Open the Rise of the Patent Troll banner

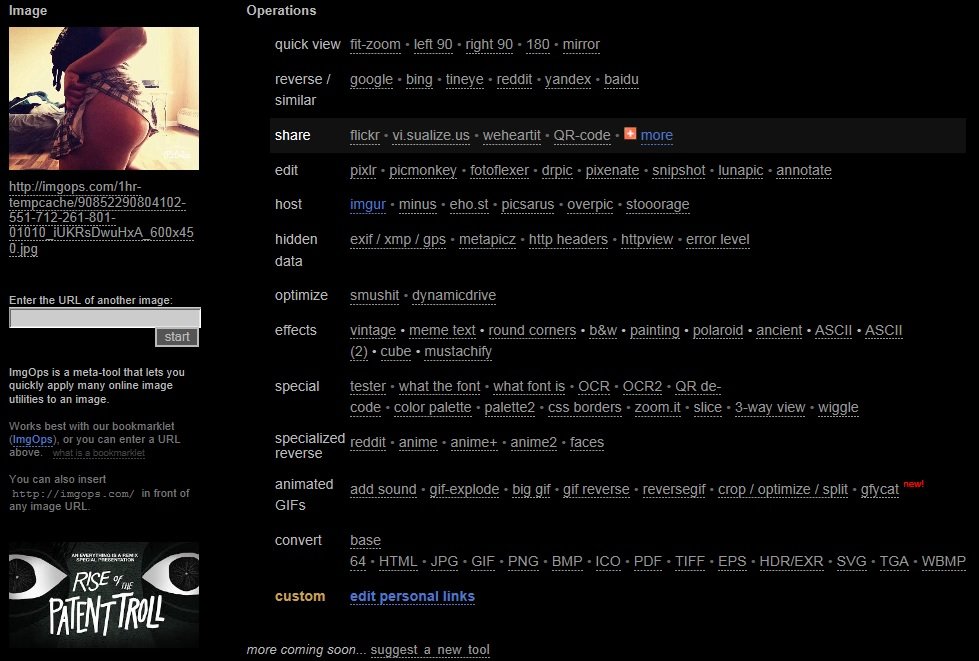pos(104,594)
